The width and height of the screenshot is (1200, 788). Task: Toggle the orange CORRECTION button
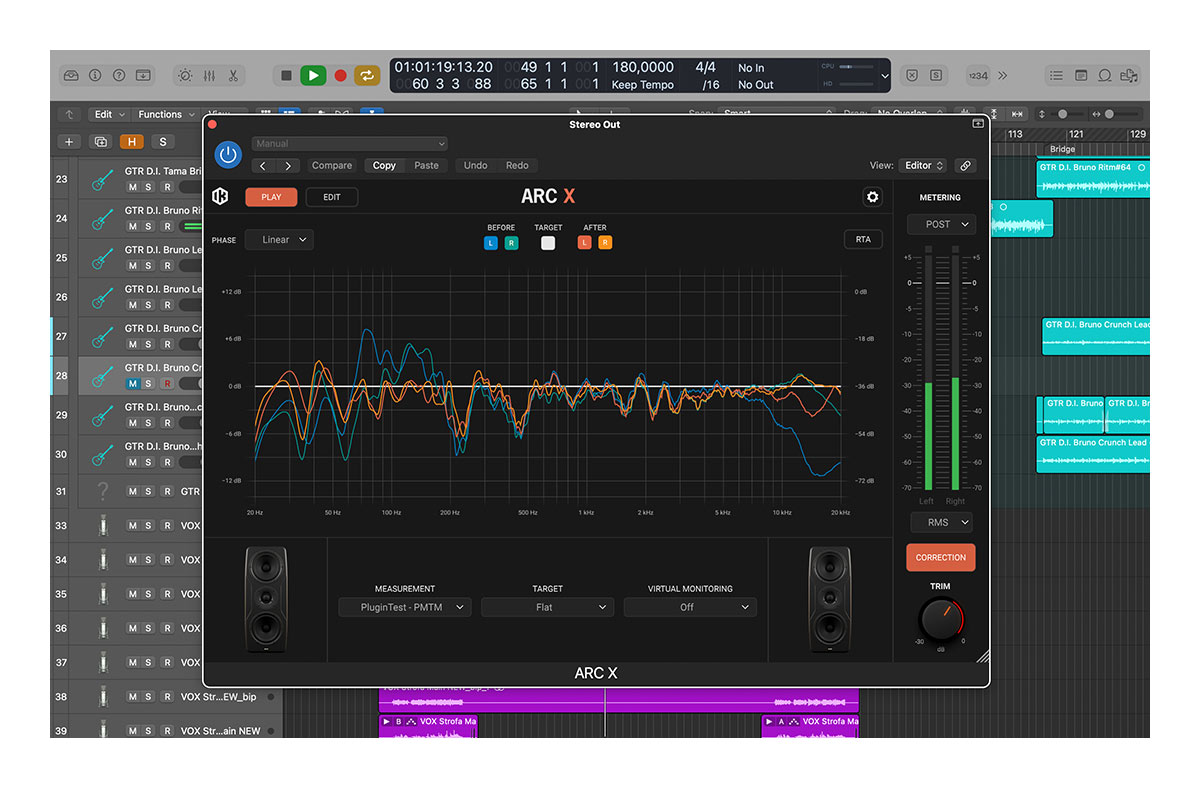pos(941,557)
